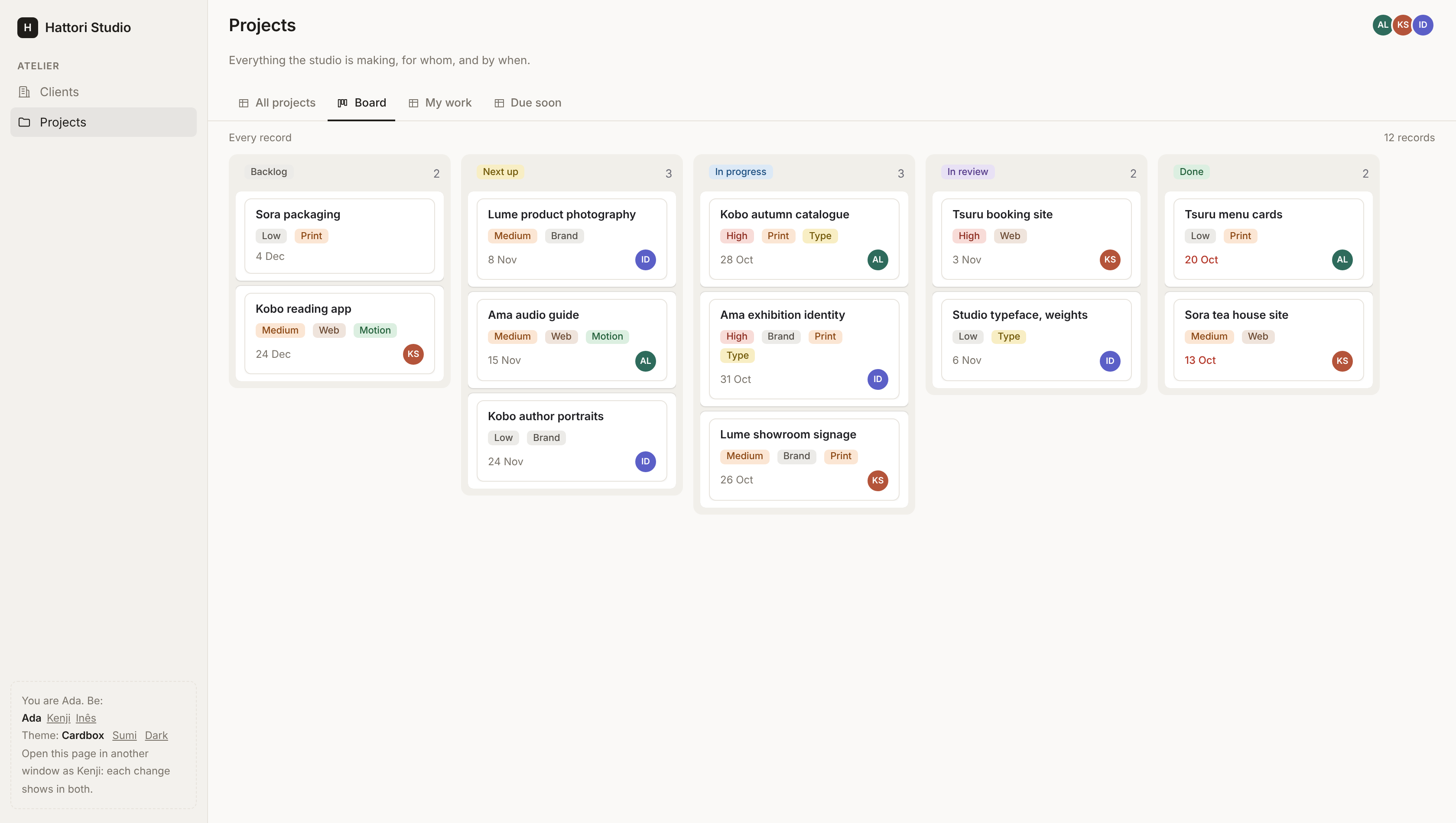The height and width of the screenshot is (823, 1456).
Task: Switch to the All projects tab
Action: coord(277,103)
